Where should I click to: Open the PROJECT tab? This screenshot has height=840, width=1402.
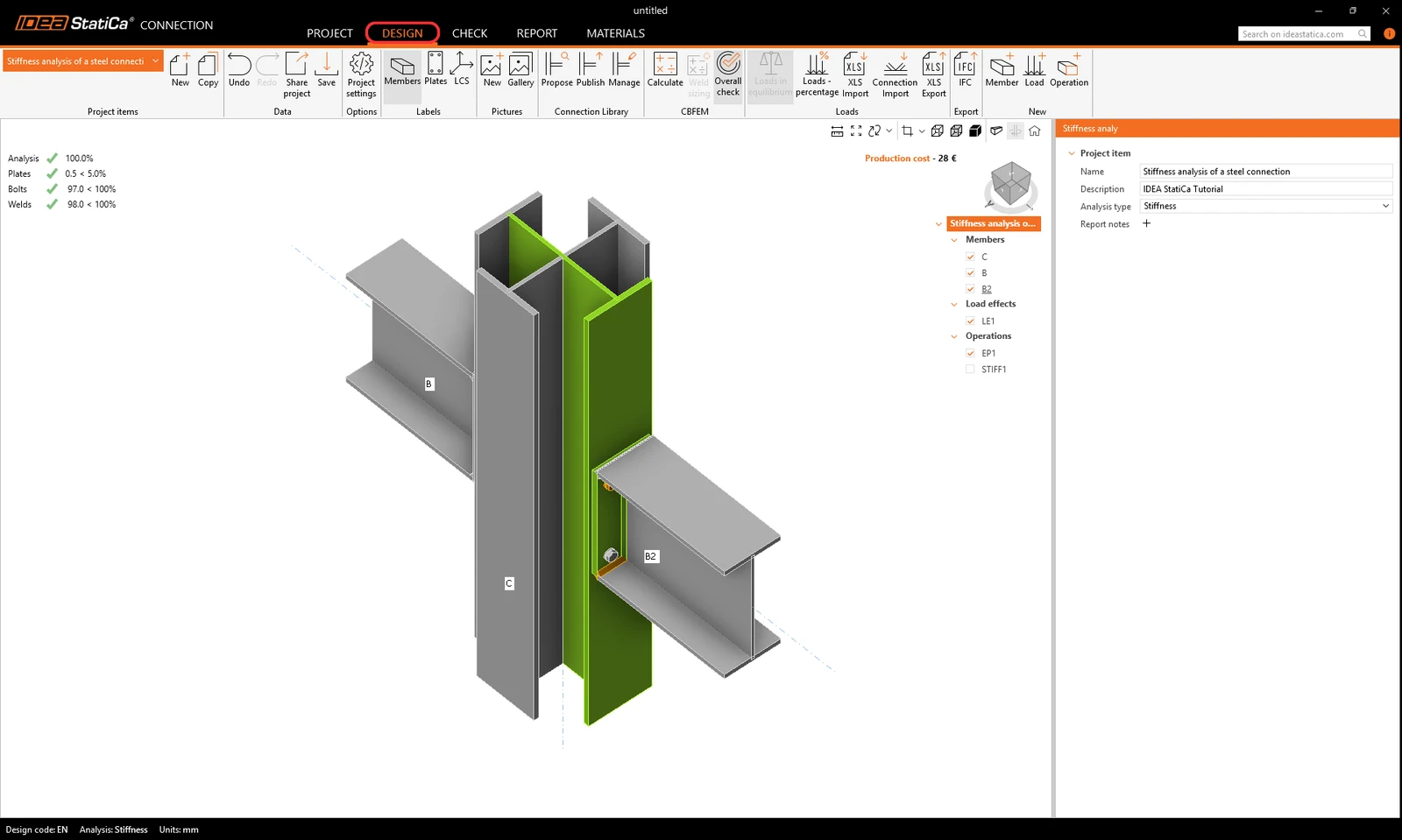(329, 33)
